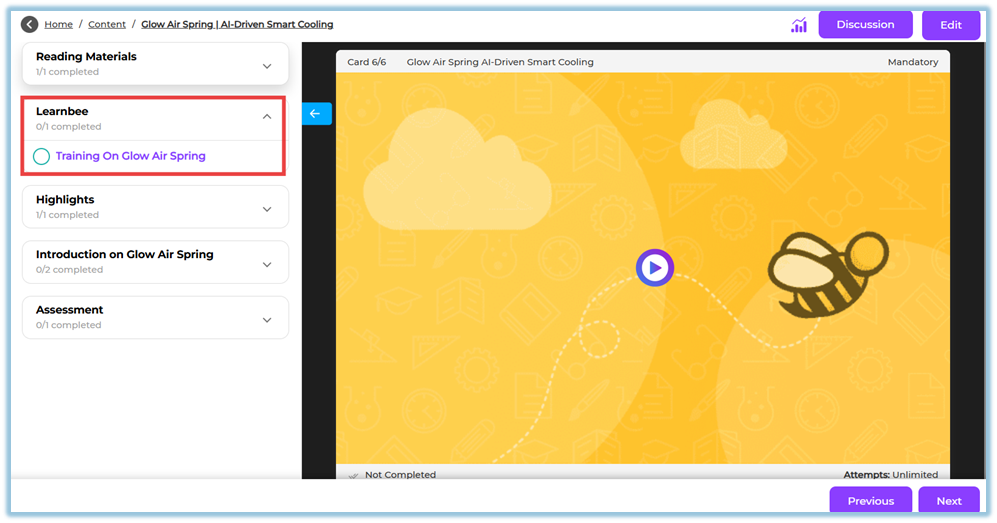Viewport: 997px width, 523px height.
Task: Click the Not Completed checkmark icon
Action: point(351,476)
